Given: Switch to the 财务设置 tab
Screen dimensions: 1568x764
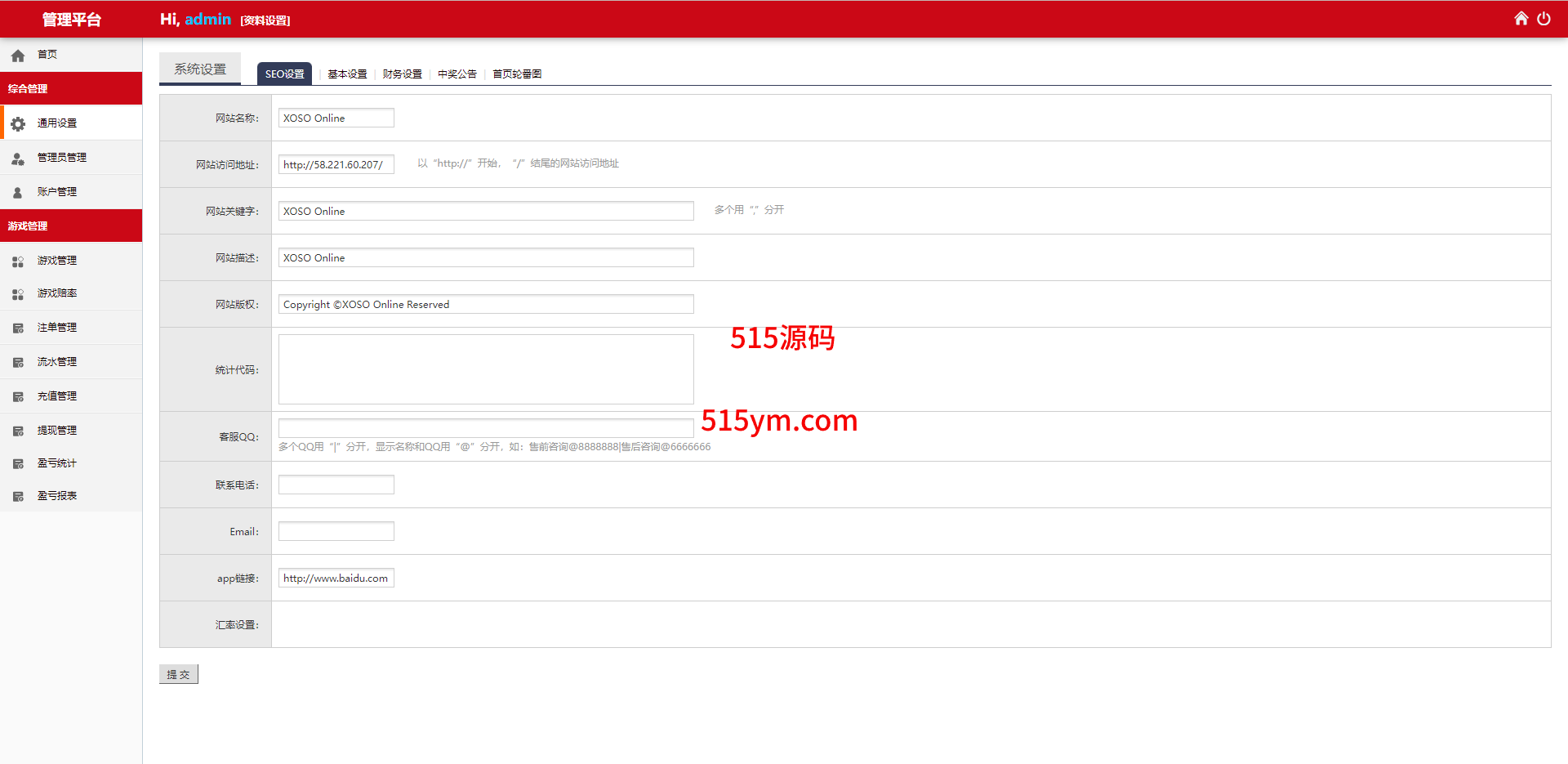Looking at the screenshot, I should (402, 74).
